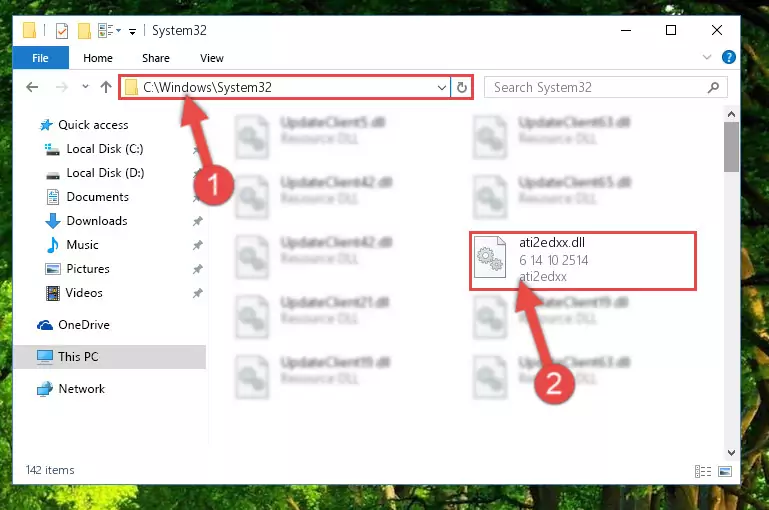The width and height of the screenshot is (769, 510).
Task: Click the Downloads blue arrow icon
Action: [53, 221]
